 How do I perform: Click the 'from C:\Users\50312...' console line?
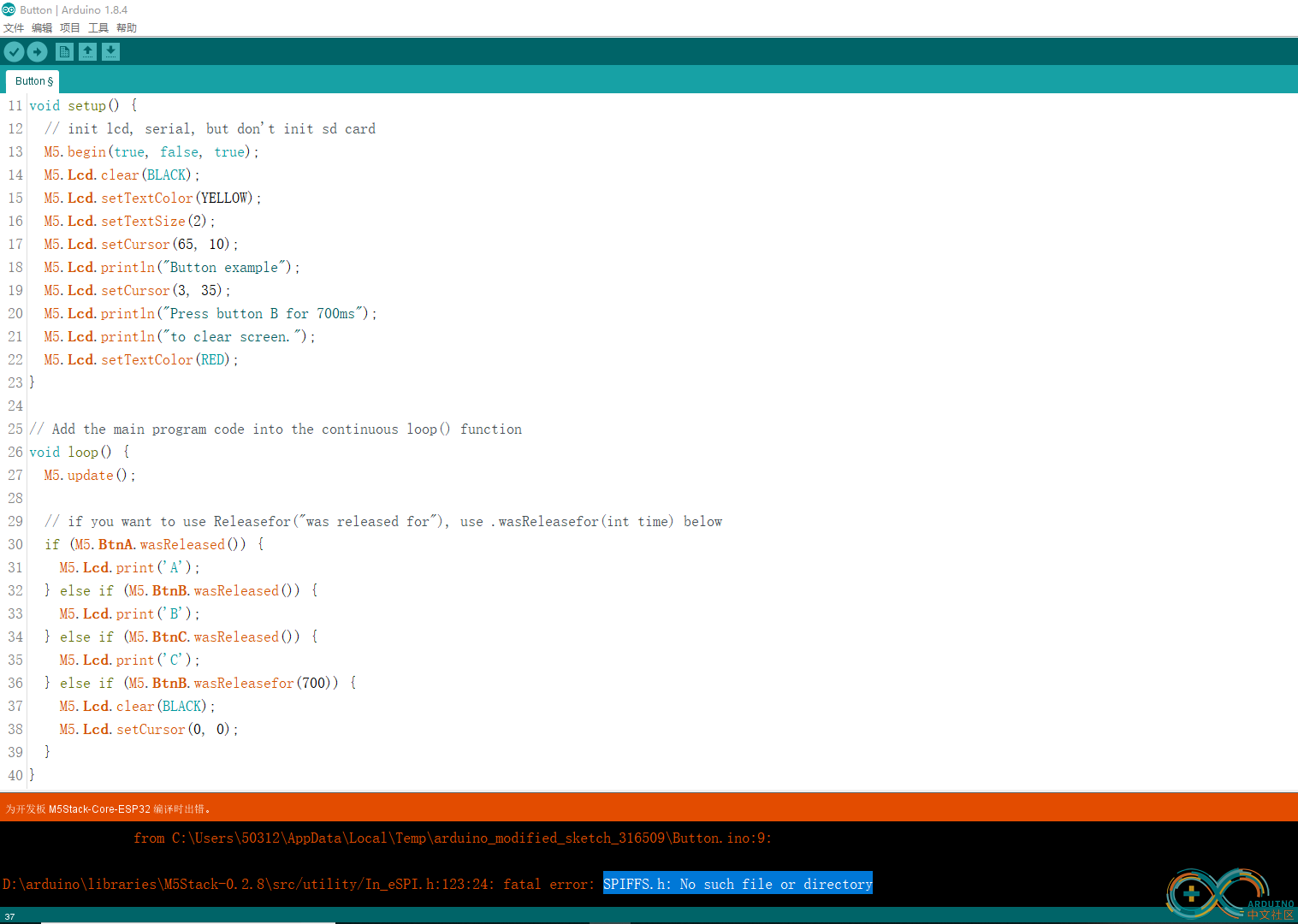(x=453, y=838)
